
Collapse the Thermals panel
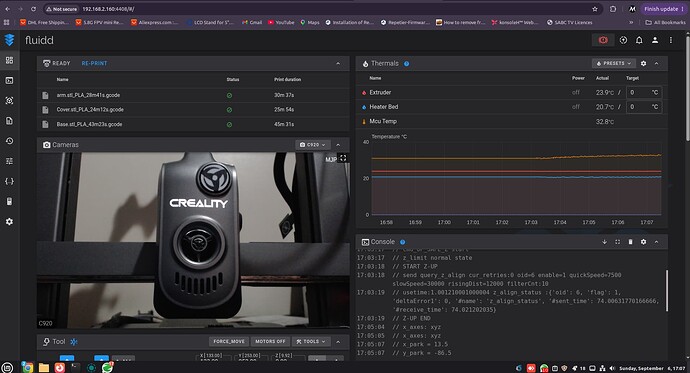(657, 63)
